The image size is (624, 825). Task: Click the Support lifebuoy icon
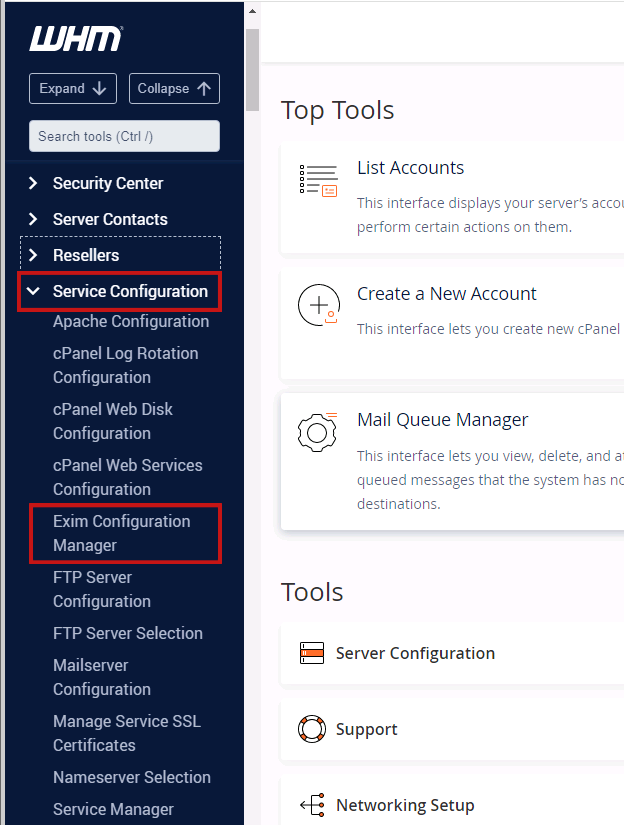311,729
